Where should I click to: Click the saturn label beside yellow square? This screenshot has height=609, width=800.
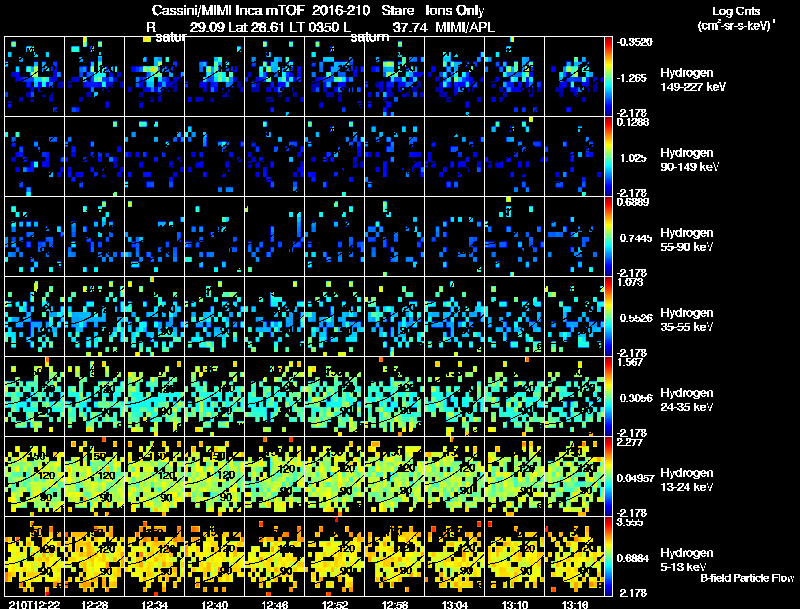click(x=170, y=38)
